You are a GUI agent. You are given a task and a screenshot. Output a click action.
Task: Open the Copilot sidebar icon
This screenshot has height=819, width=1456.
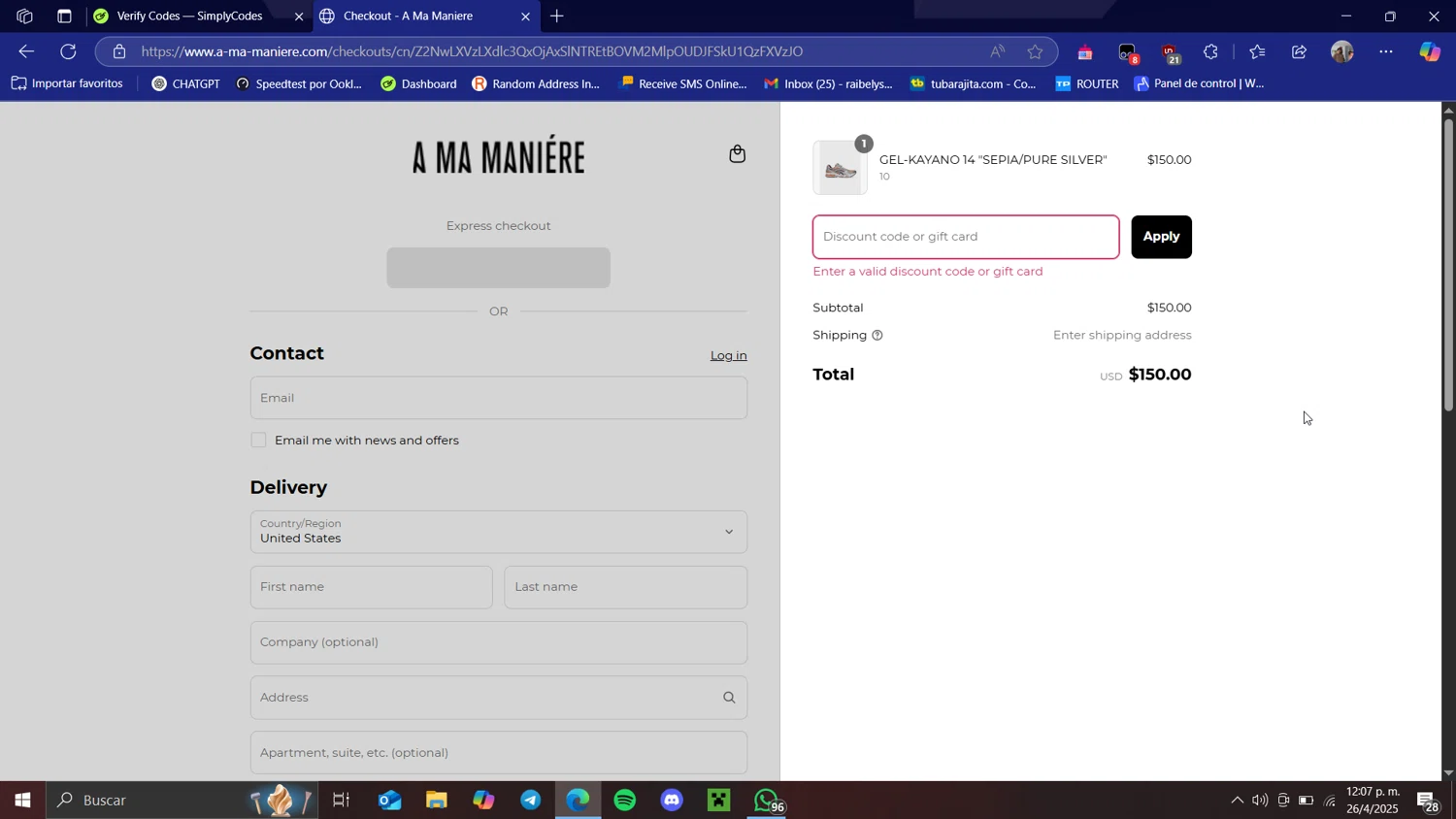(1430, 52)
